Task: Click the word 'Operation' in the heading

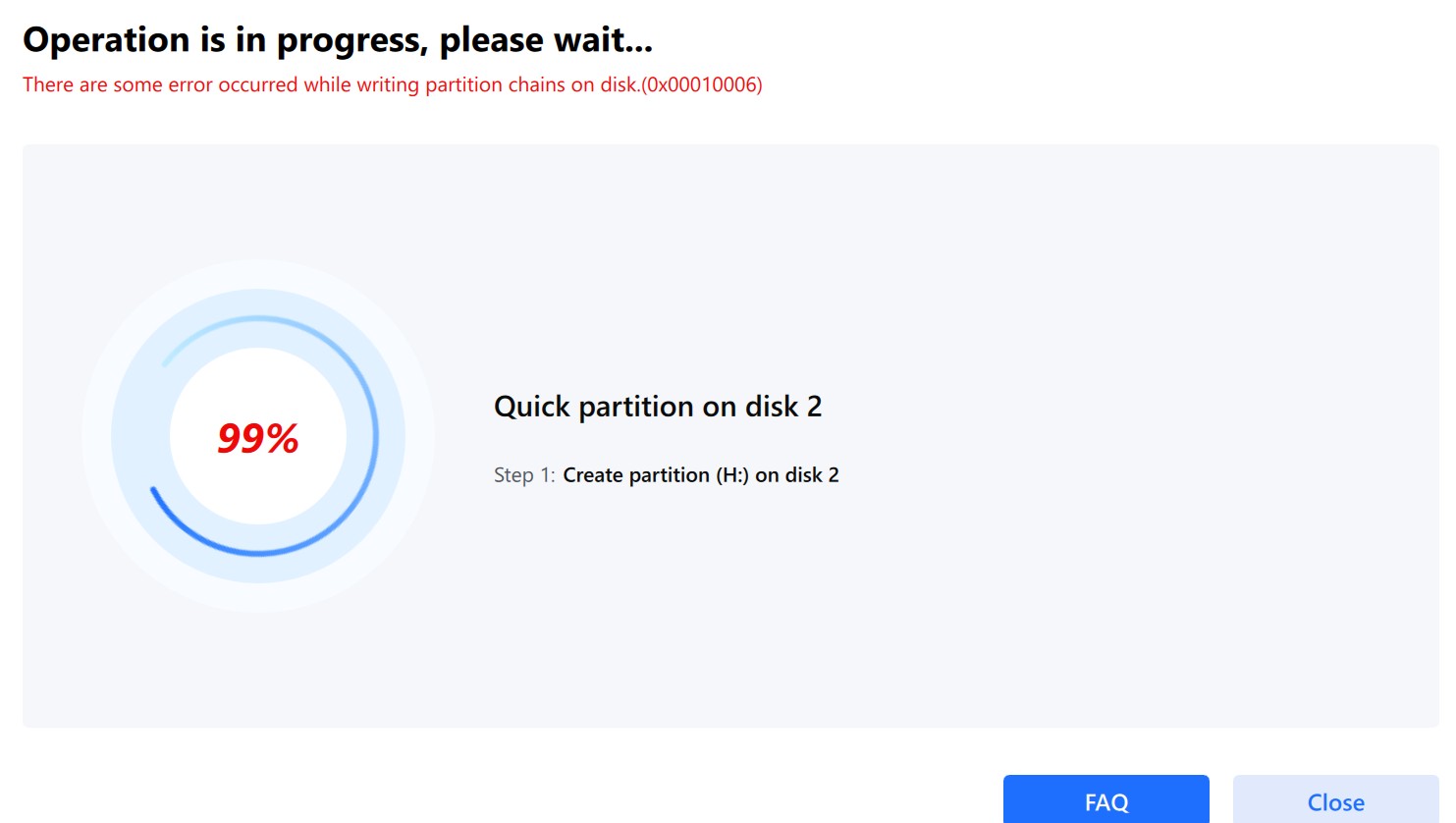Action: (x=106, y=40)
